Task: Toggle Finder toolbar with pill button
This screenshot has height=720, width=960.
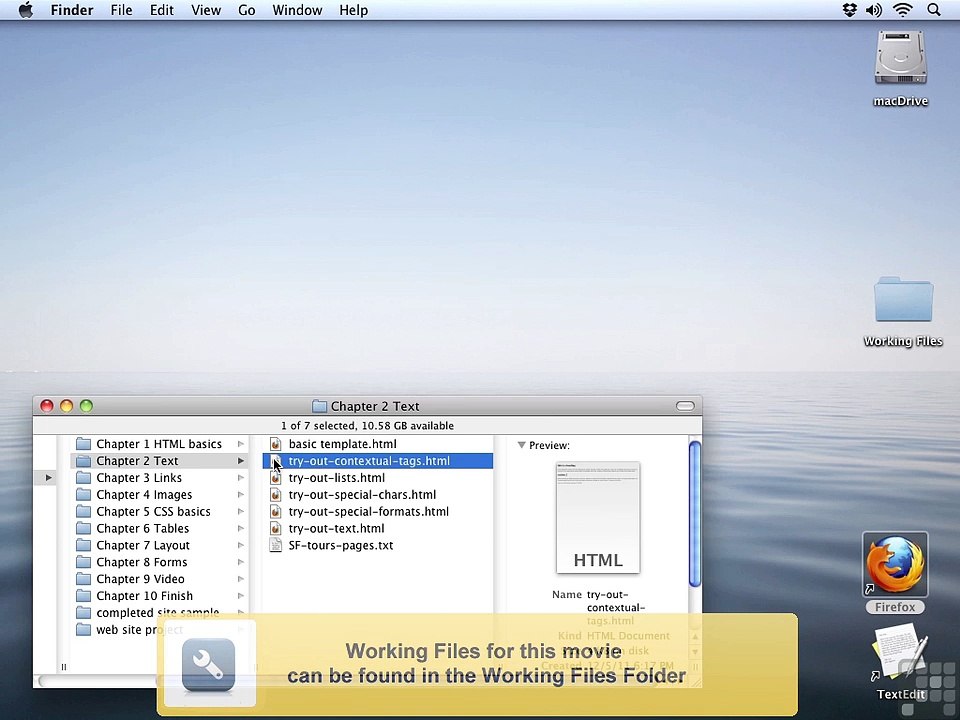Action: tap(685, 406)
